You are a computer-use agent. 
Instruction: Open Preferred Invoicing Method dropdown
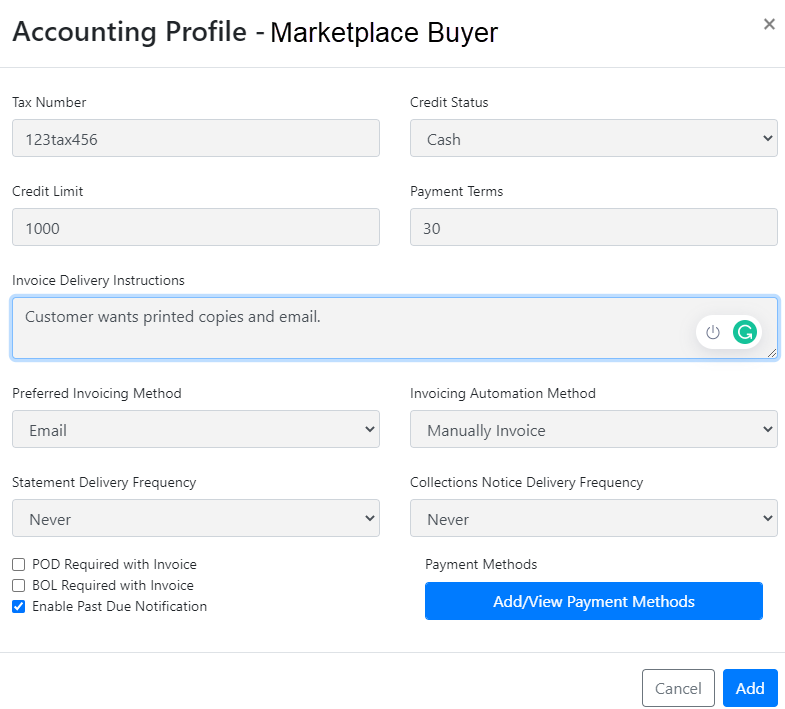click(x=196, y=429)
